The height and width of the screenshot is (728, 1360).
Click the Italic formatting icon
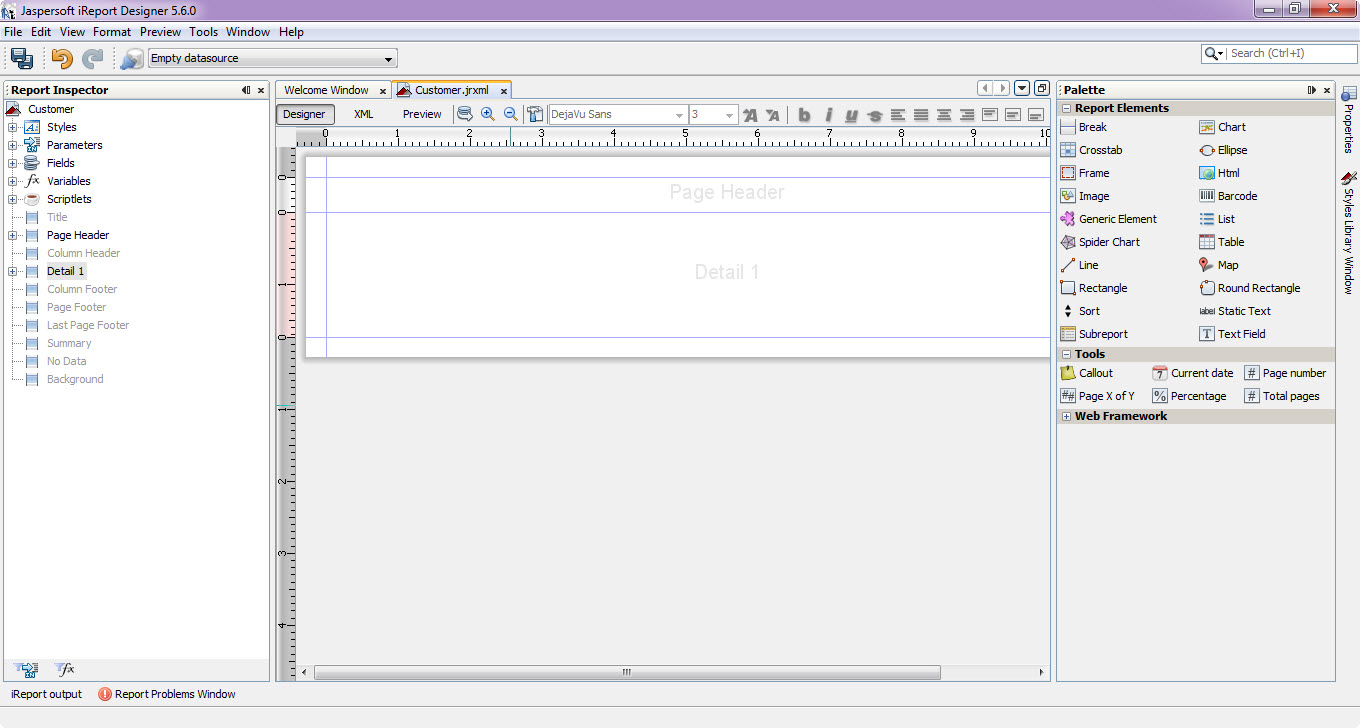(827, 114)
